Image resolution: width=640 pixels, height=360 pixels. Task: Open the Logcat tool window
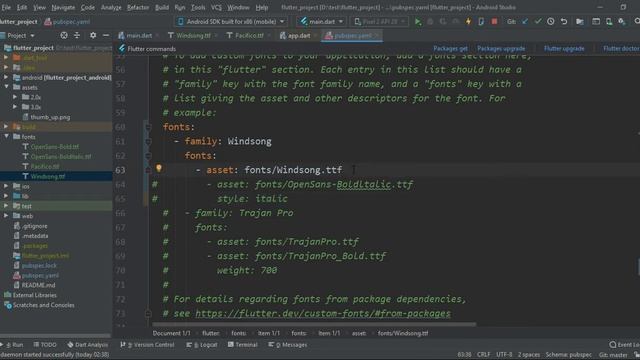click(x=202, y=345)
